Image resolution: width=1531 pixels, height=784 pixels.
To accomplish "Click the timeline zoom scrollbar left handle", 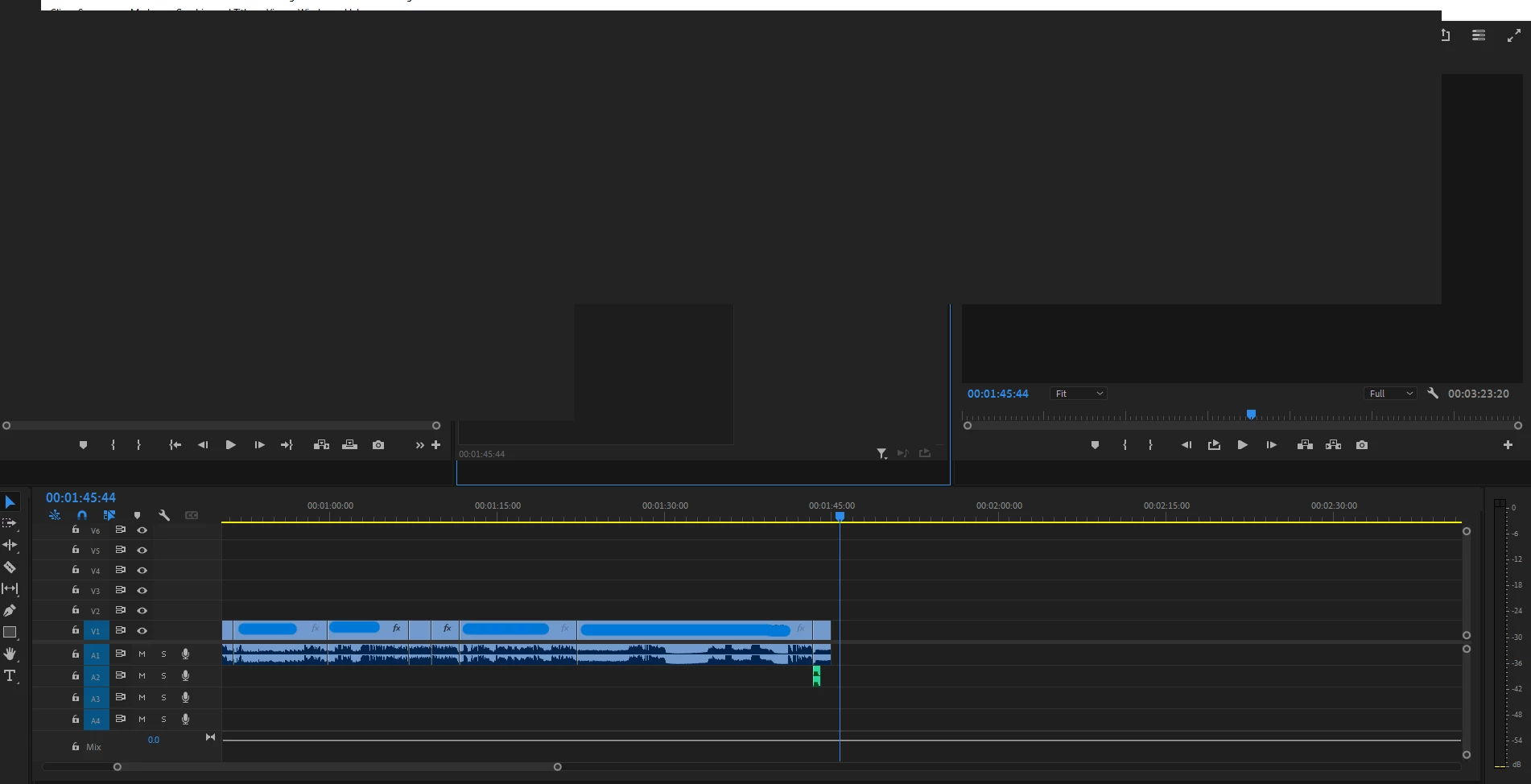I will [x=118, y=767].
